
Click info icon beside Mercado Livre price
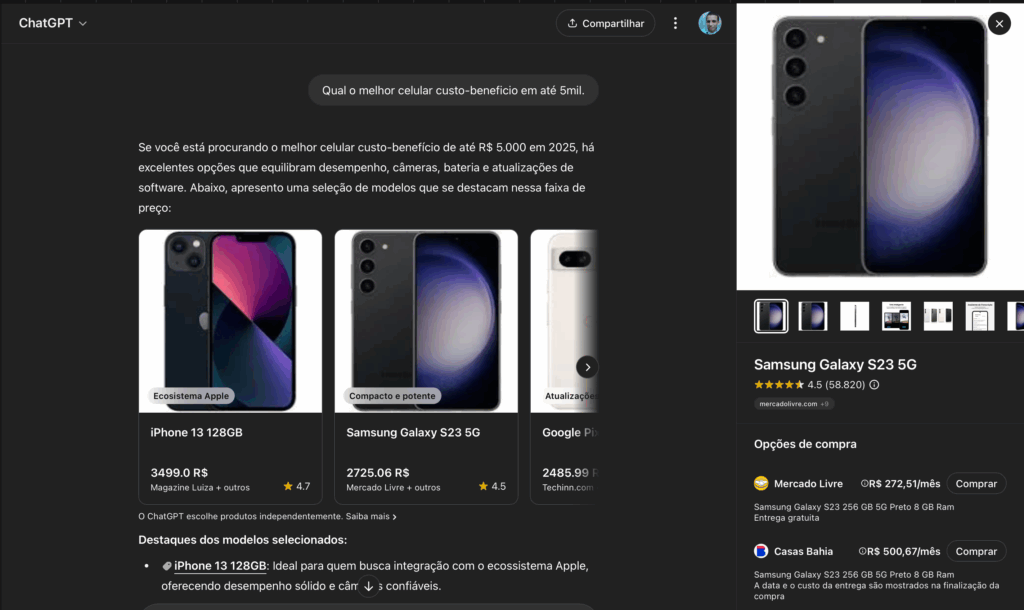click(864, 484)
